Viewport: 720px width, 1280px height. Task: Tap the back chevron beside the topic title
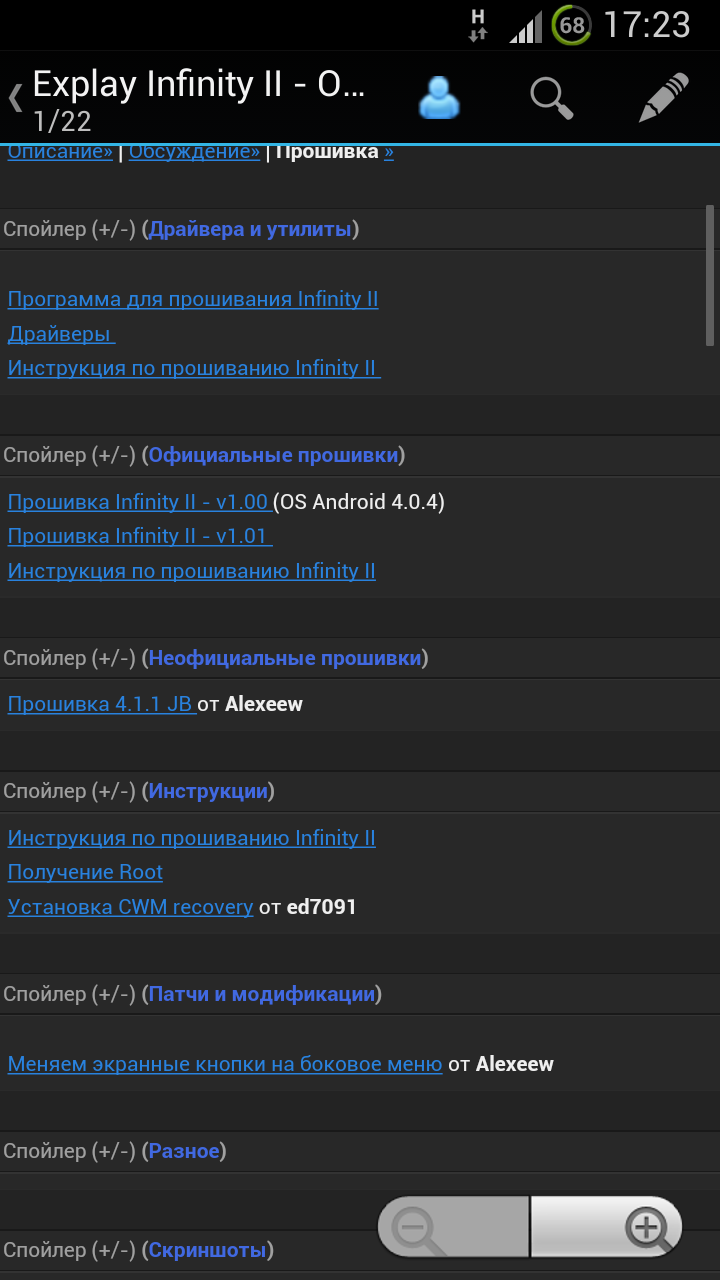15,98
